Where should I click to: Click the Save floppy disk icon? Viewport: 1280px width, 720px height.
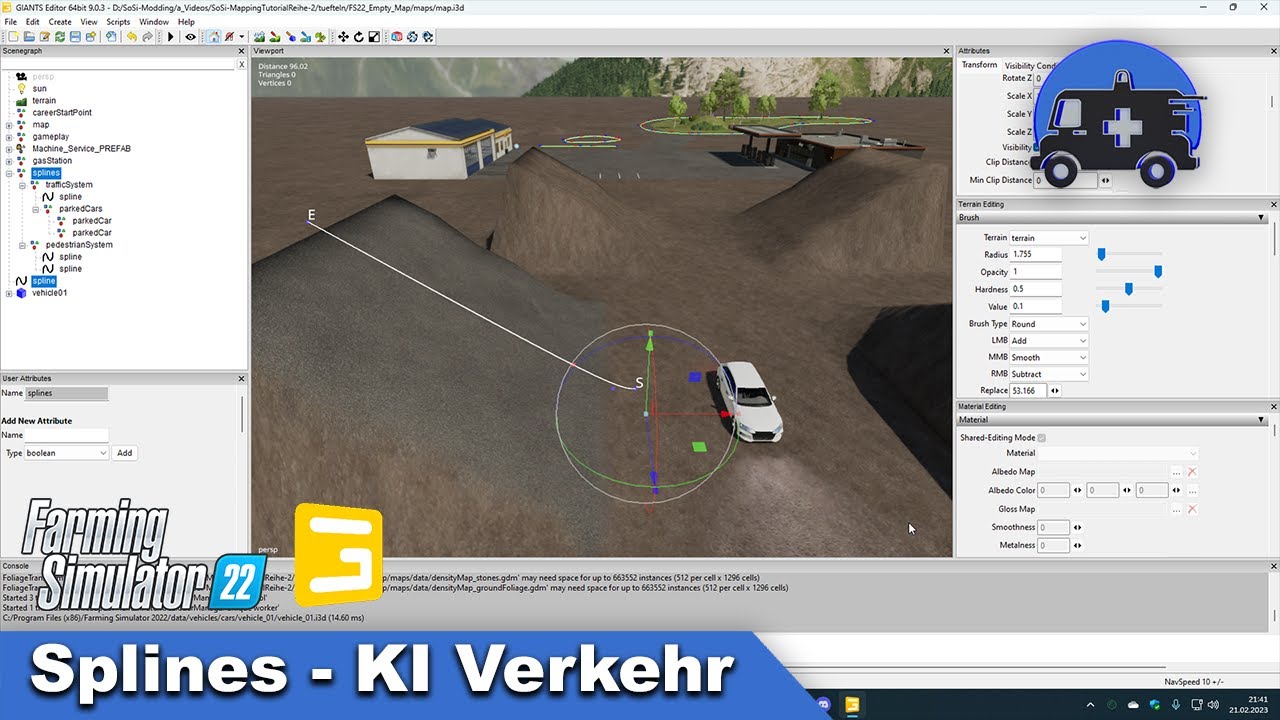pos(75,37)
